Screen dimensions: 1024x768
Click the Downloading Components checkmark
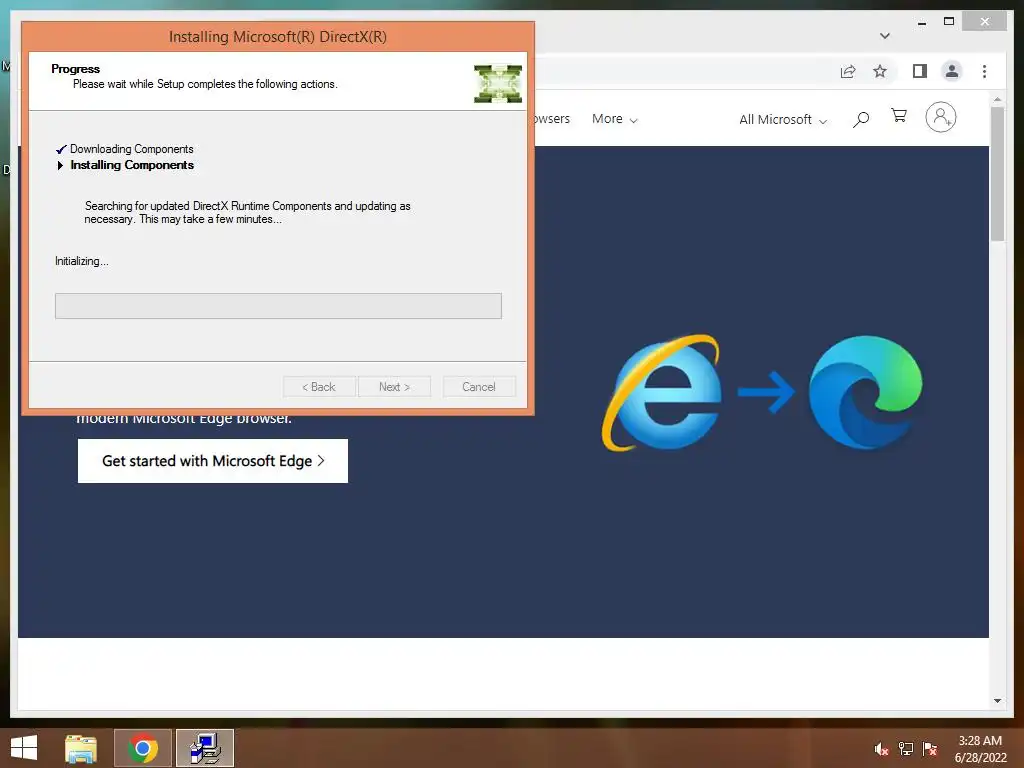(61, 149)
